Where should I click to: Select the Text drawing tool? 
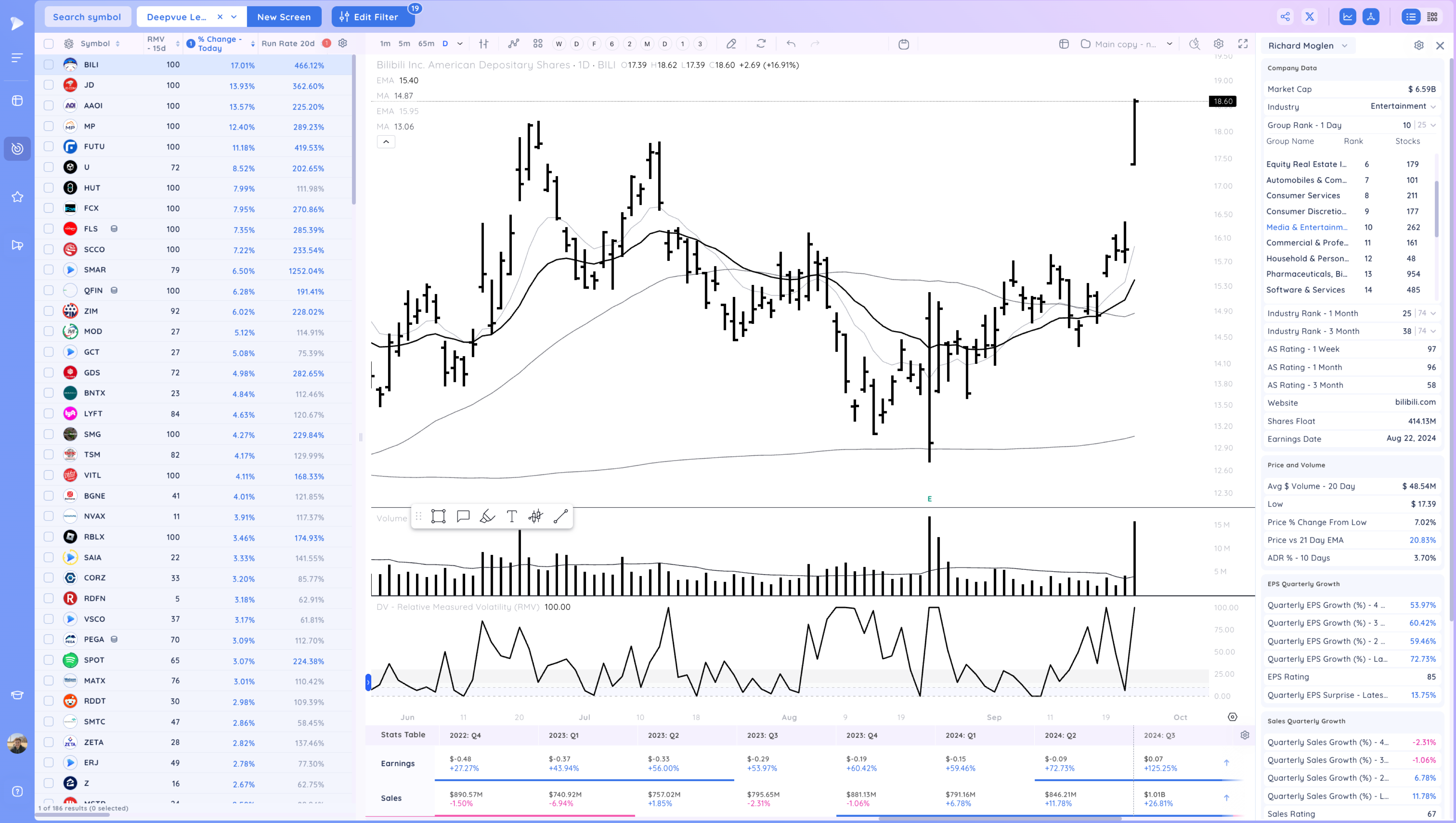pyautogui.click(x=511, y=516)
